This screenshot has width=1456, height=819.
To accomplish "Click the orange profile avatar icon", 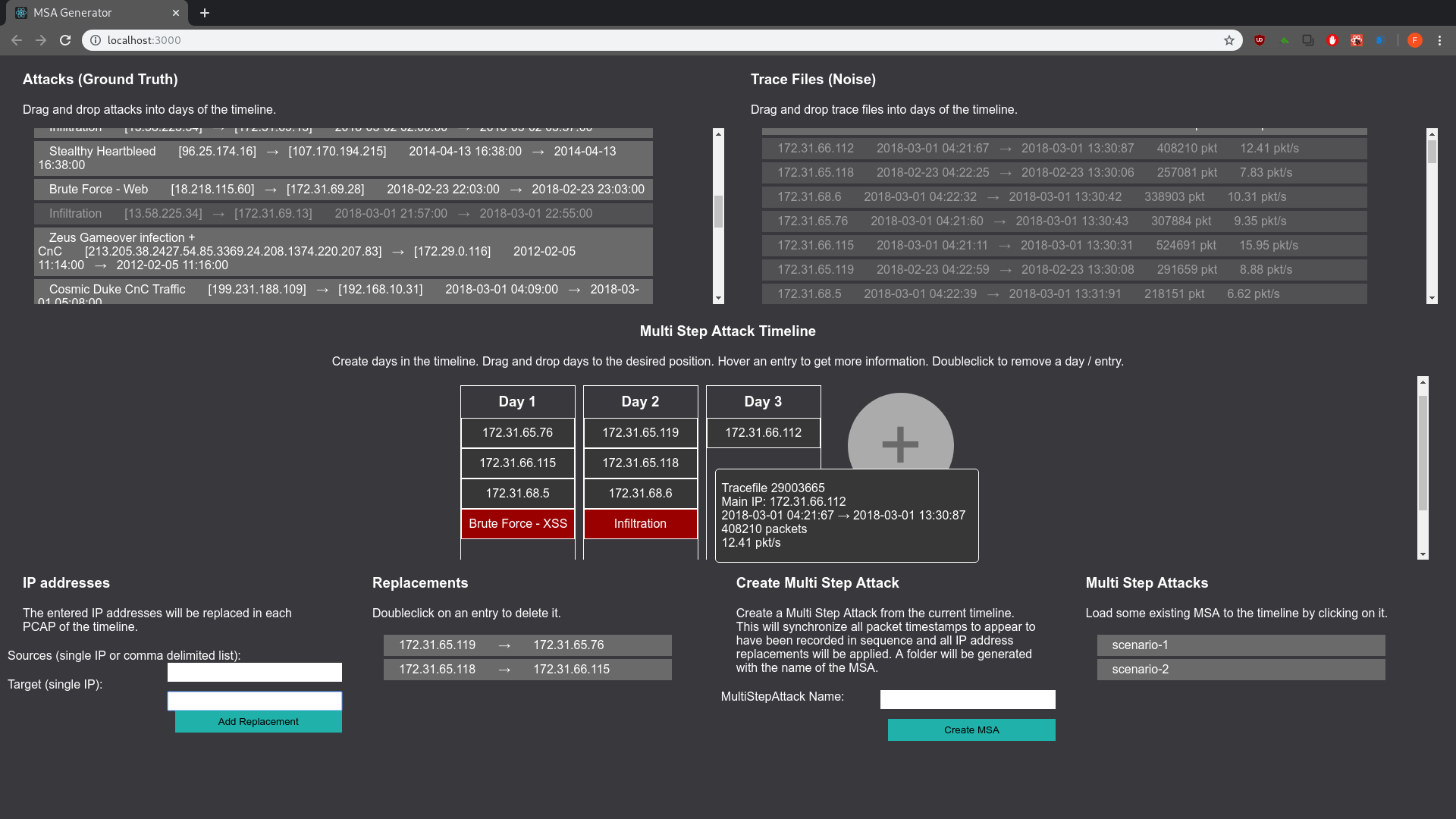I will [x=1414, y=40].
